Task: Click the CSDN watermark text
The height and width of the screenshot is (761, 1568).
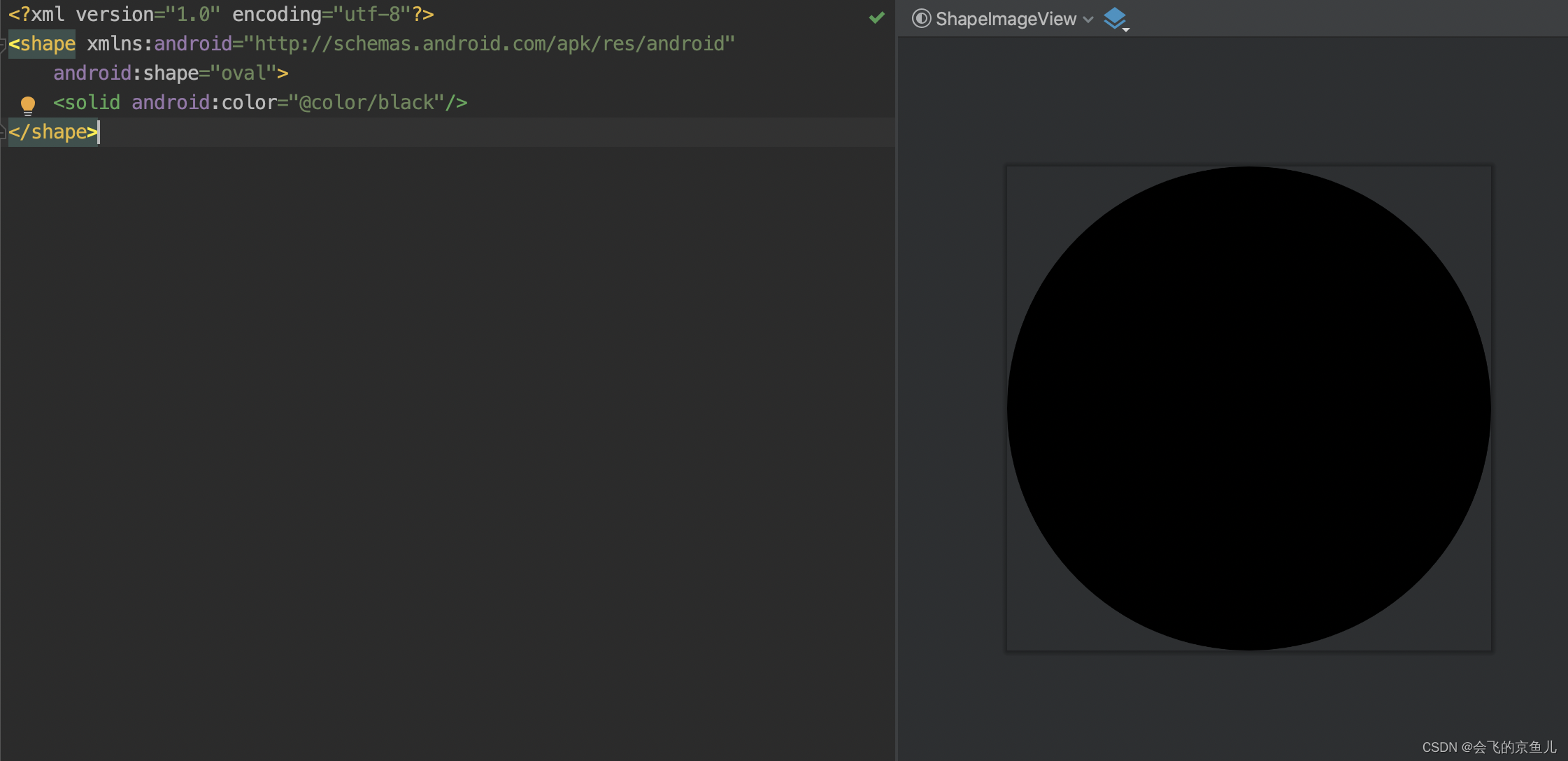Action: point(1488,747)
